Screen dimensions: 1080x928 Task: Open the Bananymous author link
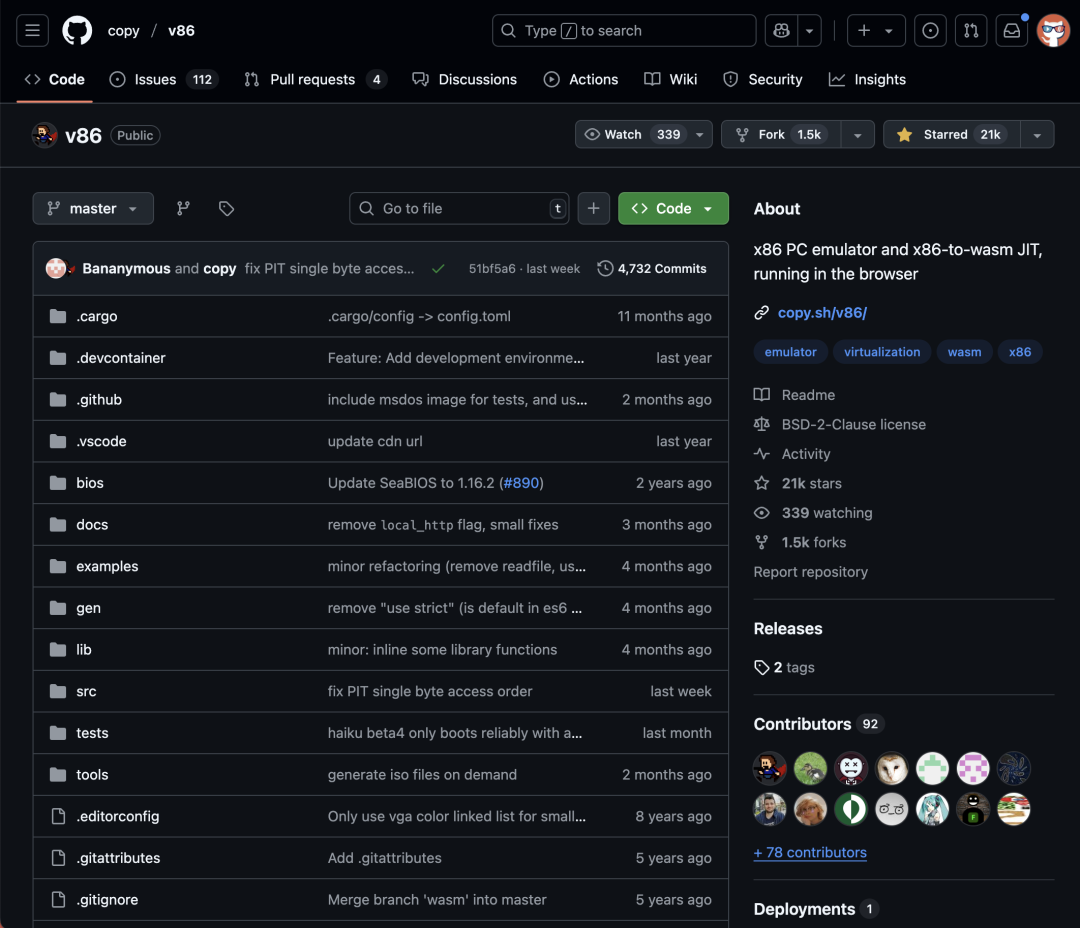pos(126,269)
